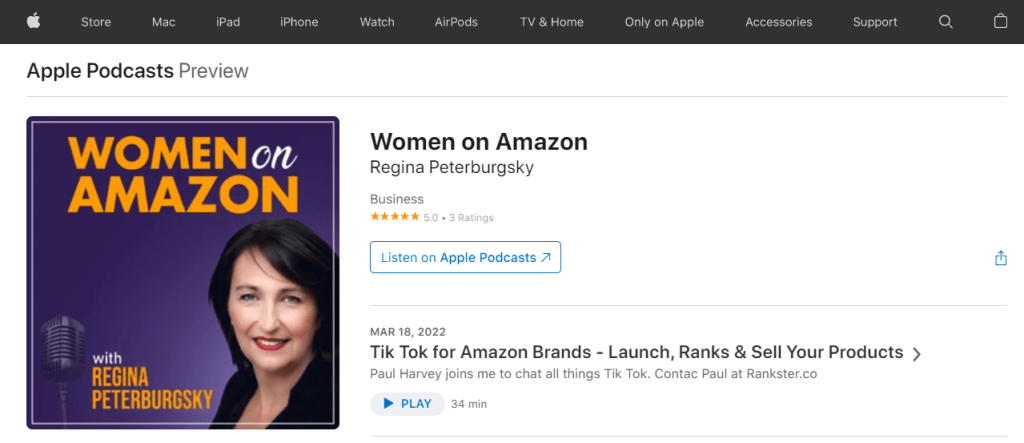Expand the Tik Tok episode chevron
This screenshot has width=1024, height=443.
[x=917, y=354]
